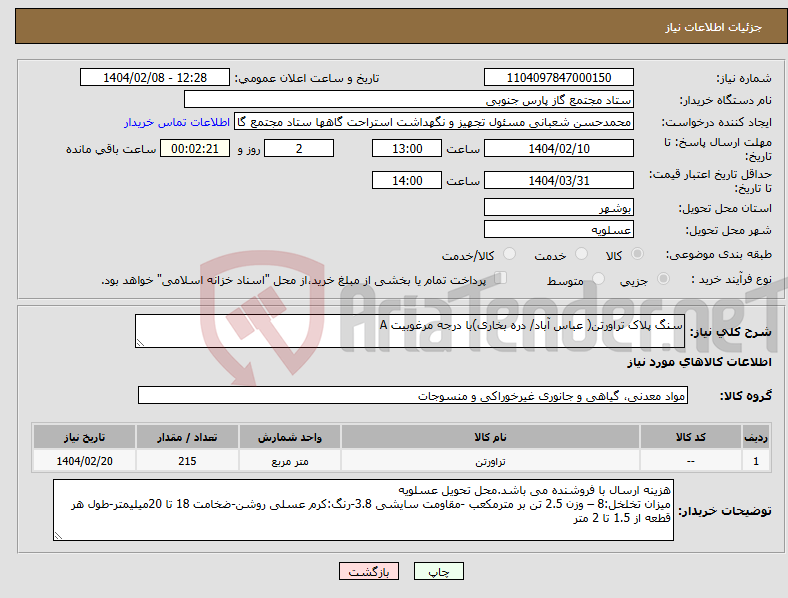Image resolution: width=788 pixels, height=598 pixels.
Task: Click the تاریخ نیاز column header
Action: (84, 437)
